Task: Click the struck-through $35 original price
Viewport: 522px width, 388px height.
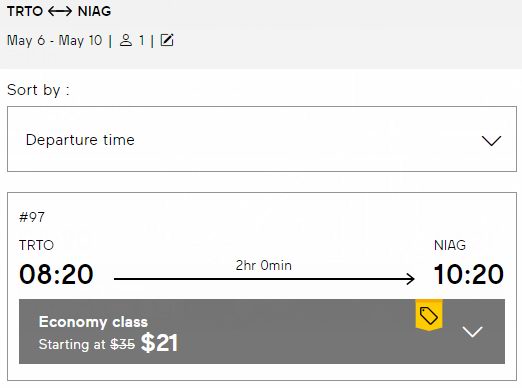Action: [x=122, y=344]
